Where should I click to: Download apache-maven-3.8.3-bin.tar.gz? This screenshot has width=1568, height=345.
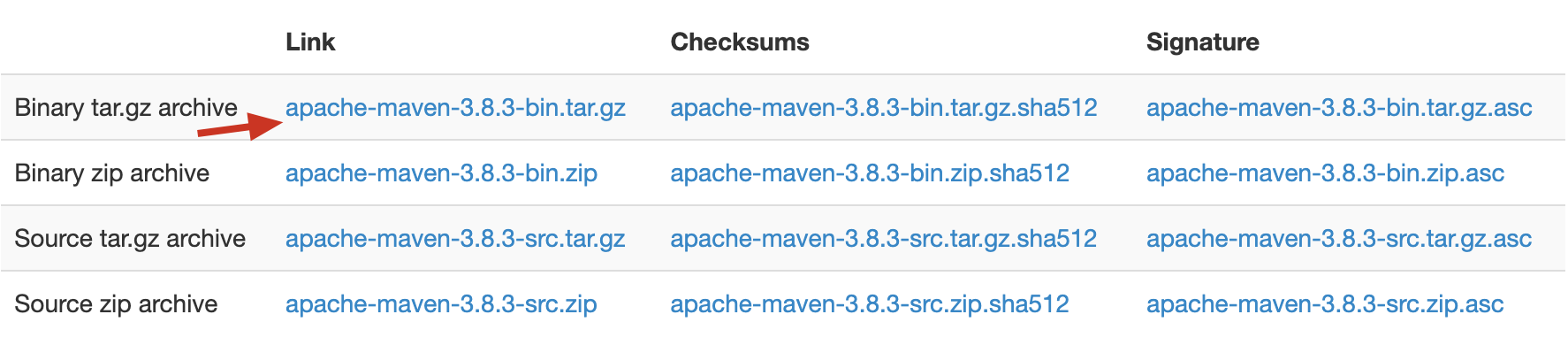tap(455, 108)
